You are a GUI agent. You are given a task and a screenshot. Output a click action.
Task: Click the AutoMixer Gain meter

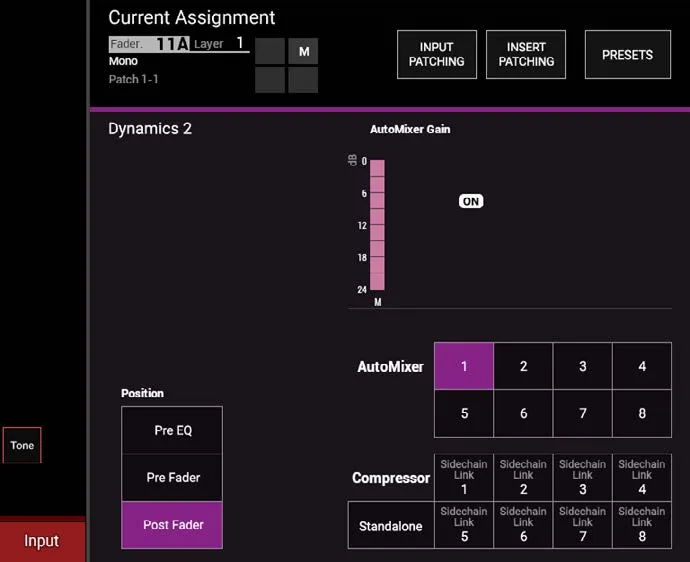click(377, 225)
